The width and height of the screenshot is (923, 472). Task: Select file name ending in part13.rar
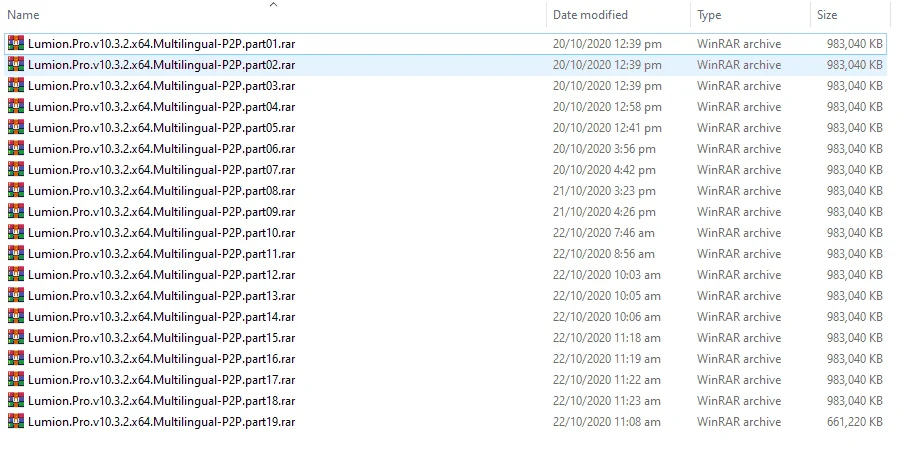click(x=161, y=295)
